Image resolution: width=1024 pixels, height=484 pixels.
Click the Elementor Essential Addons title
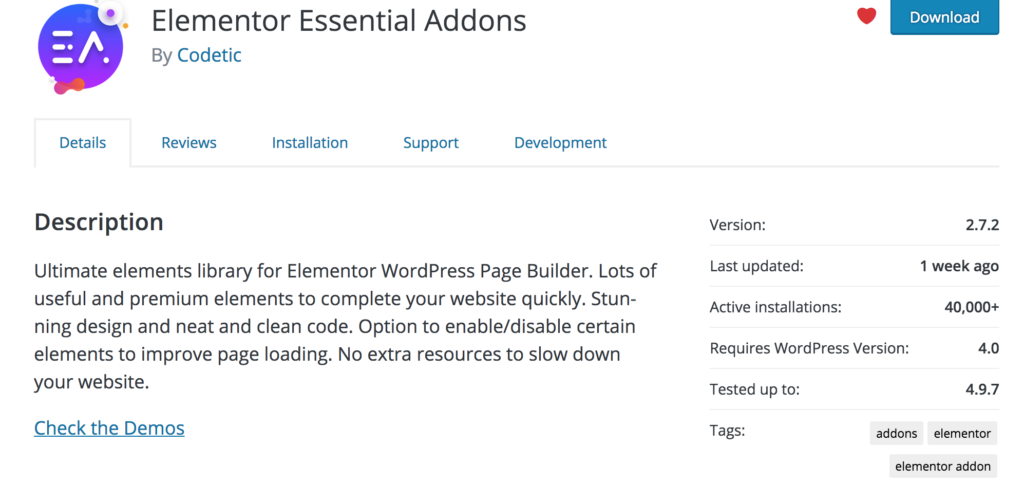point(339,20)
